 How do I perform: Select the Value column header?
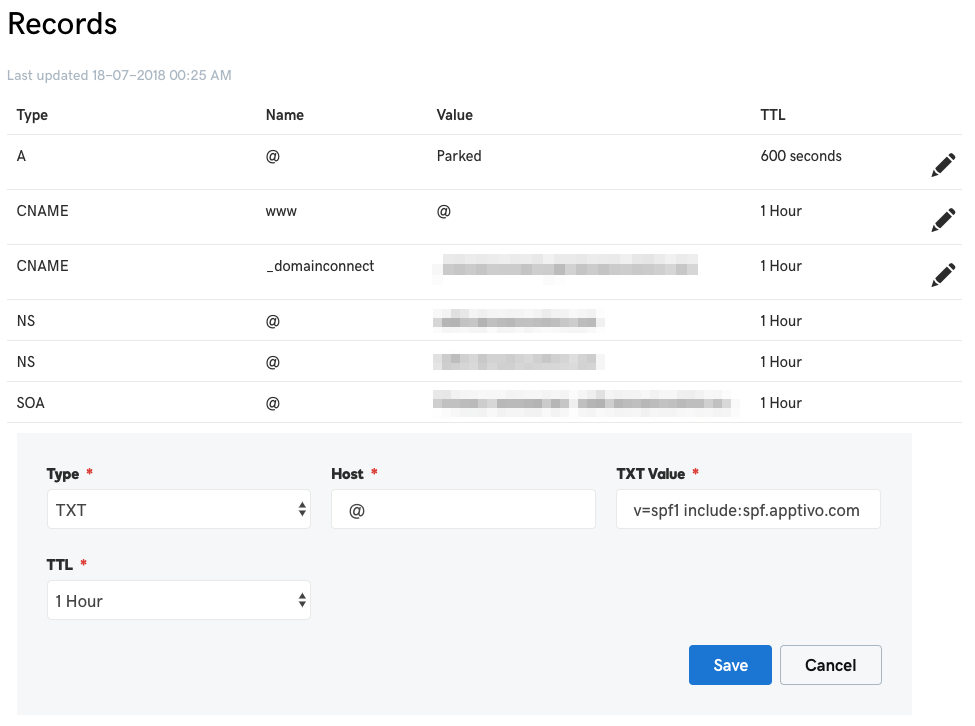tap(454, 115)
